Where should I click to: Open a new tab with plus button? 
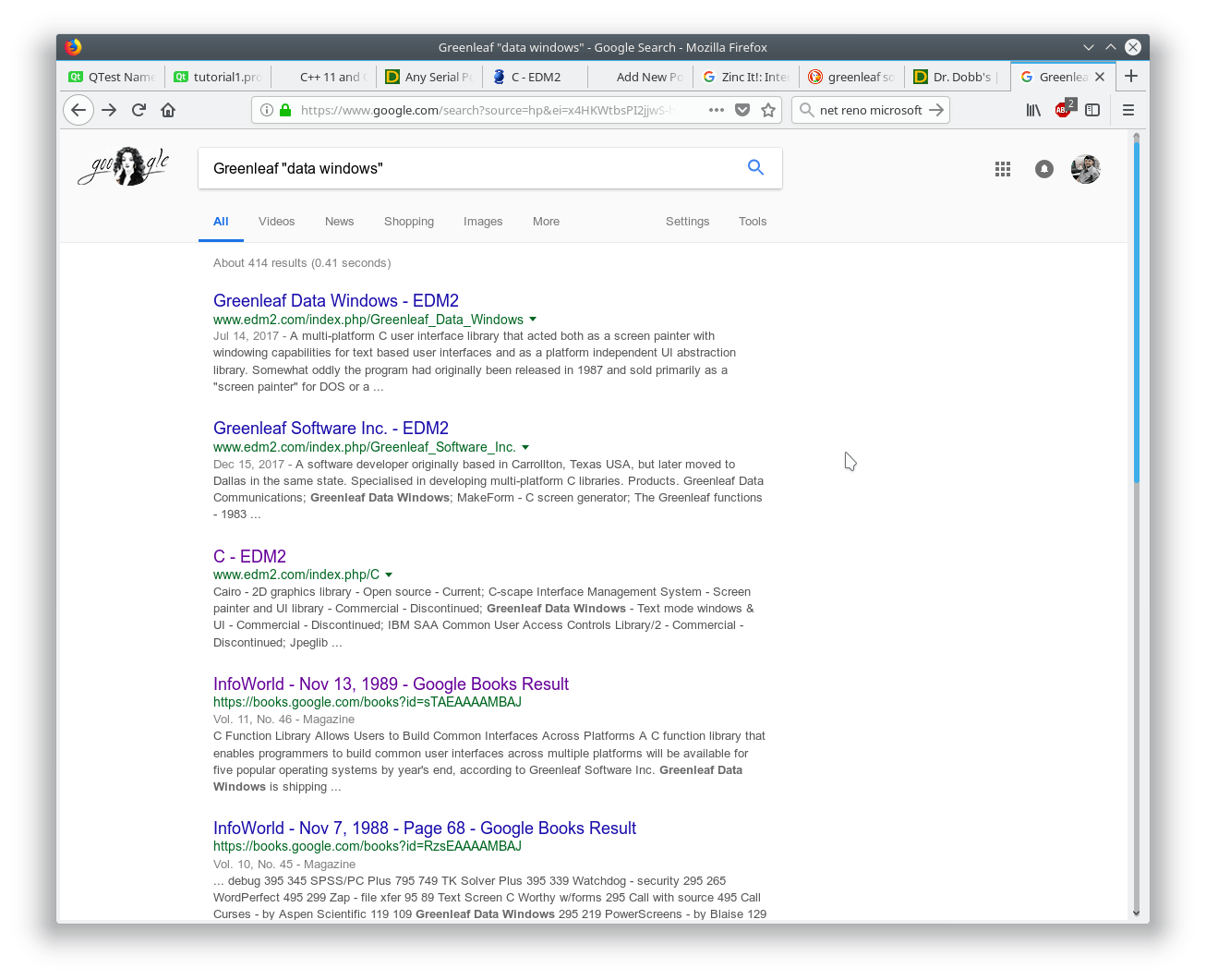[x=1131, y=76]
